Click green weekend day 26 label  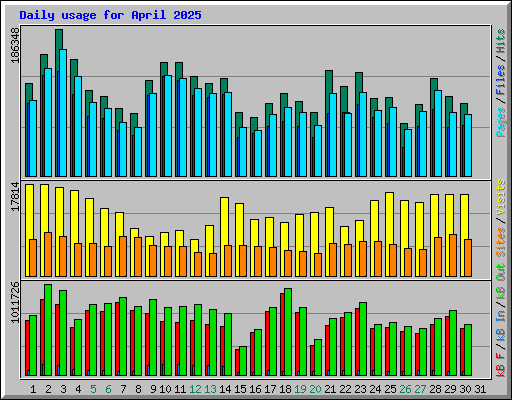click(405, 389)
